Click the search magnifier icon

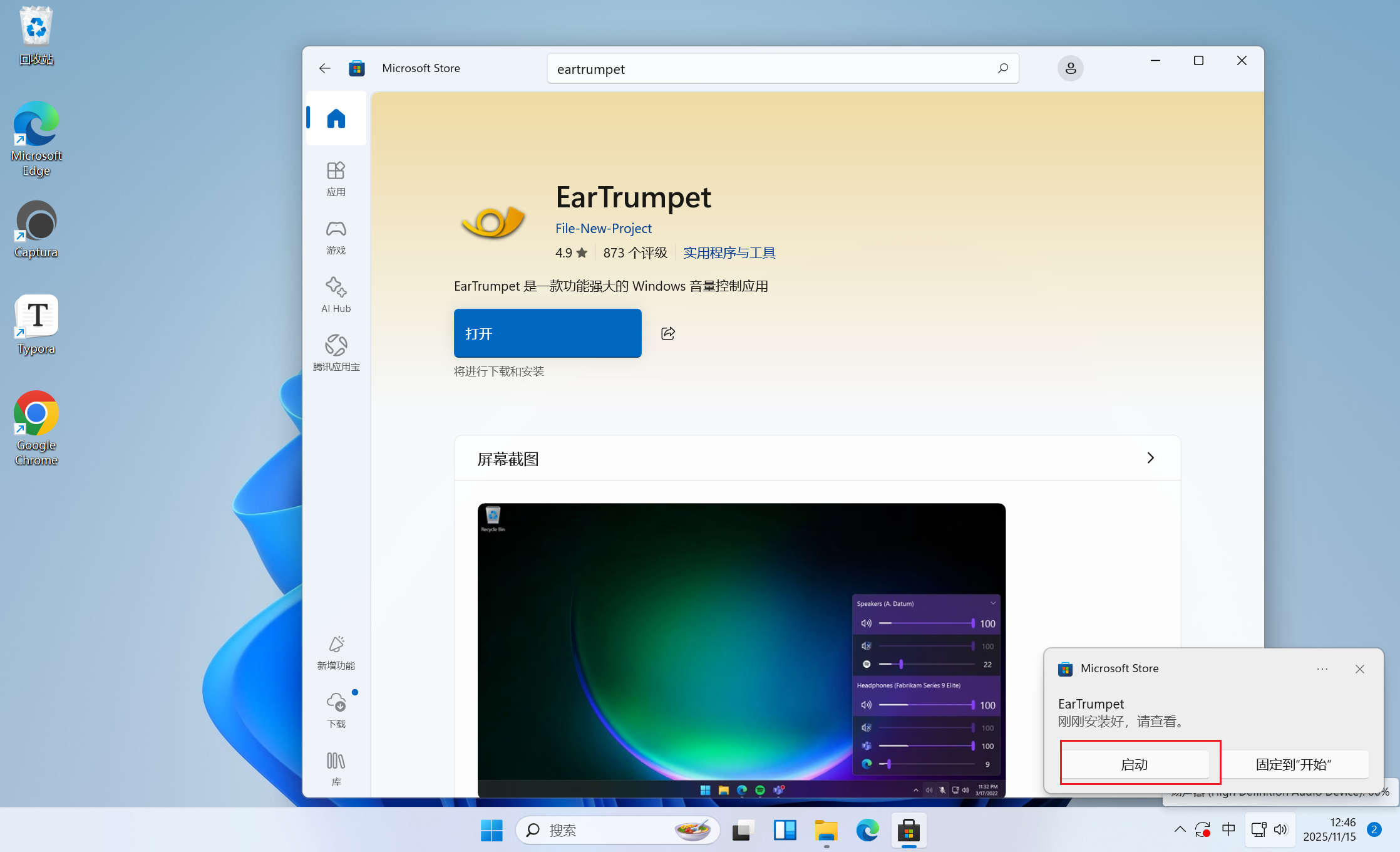click(x=1002, y=68)
